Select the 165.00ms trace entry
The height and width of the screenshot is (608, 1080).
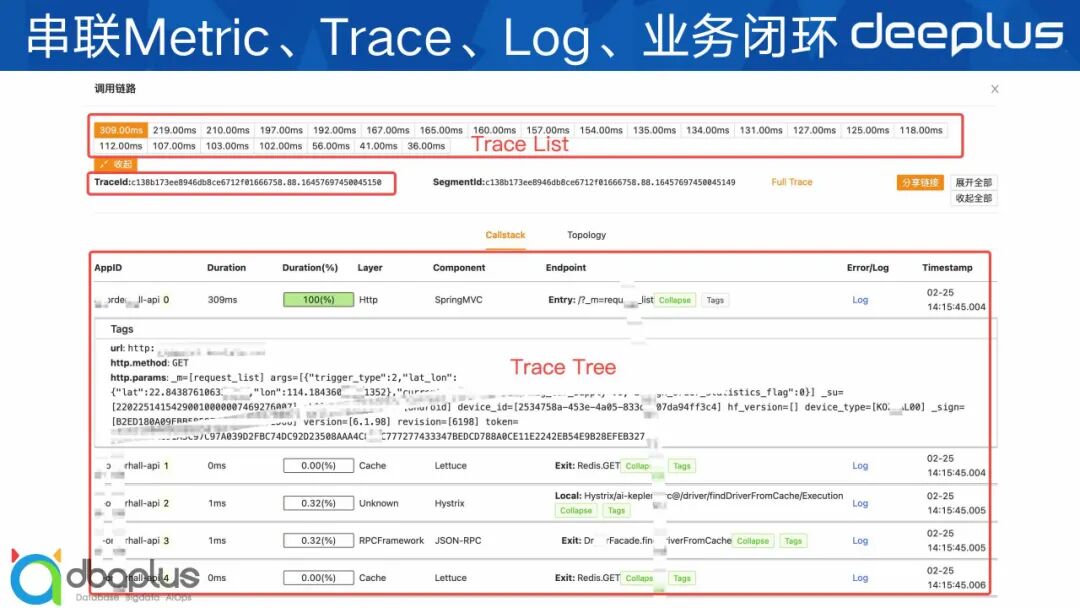[441, 129]
